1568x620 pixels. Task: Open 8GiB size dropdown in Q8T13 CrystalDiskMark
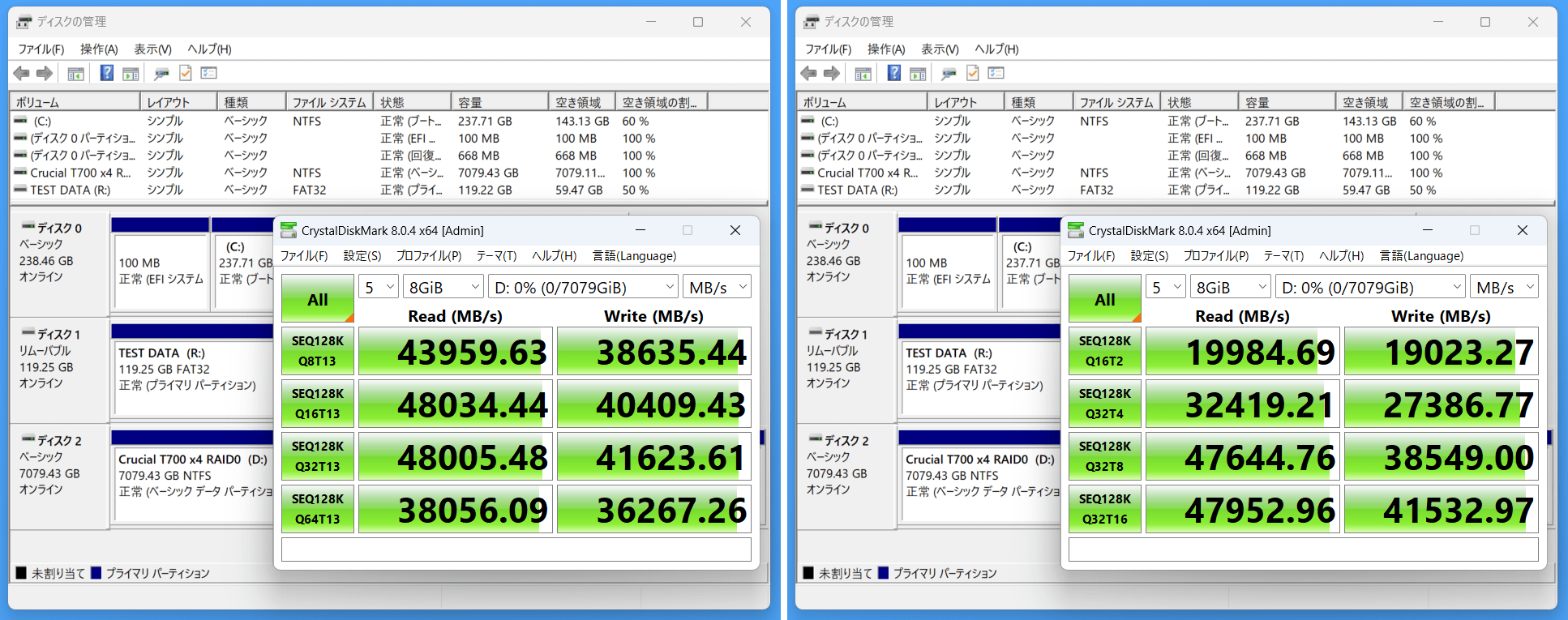443,287
